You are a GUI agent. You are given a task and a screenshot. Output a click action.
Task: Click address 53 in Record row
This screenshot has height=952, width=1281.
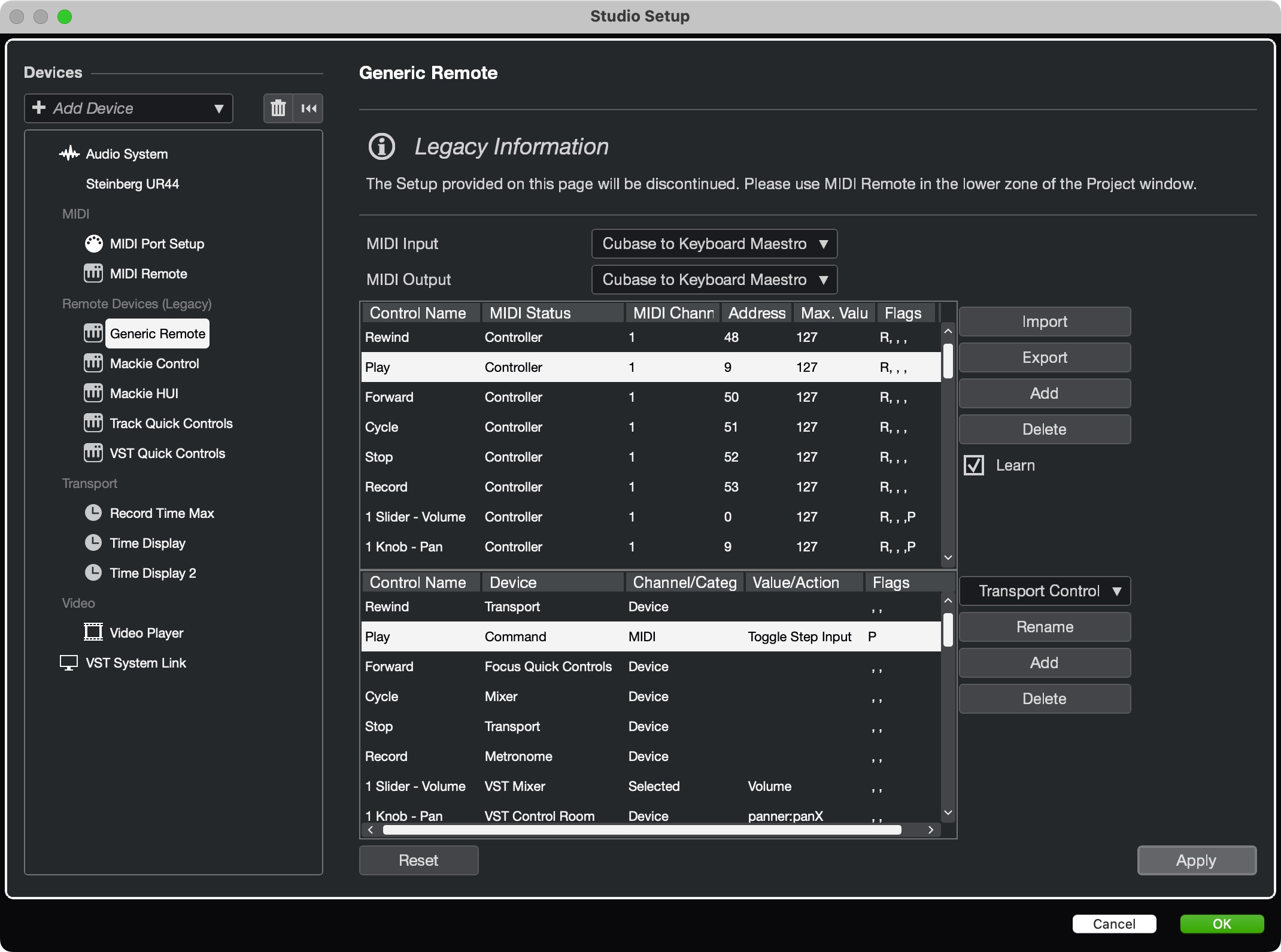(x=731, y=487)
